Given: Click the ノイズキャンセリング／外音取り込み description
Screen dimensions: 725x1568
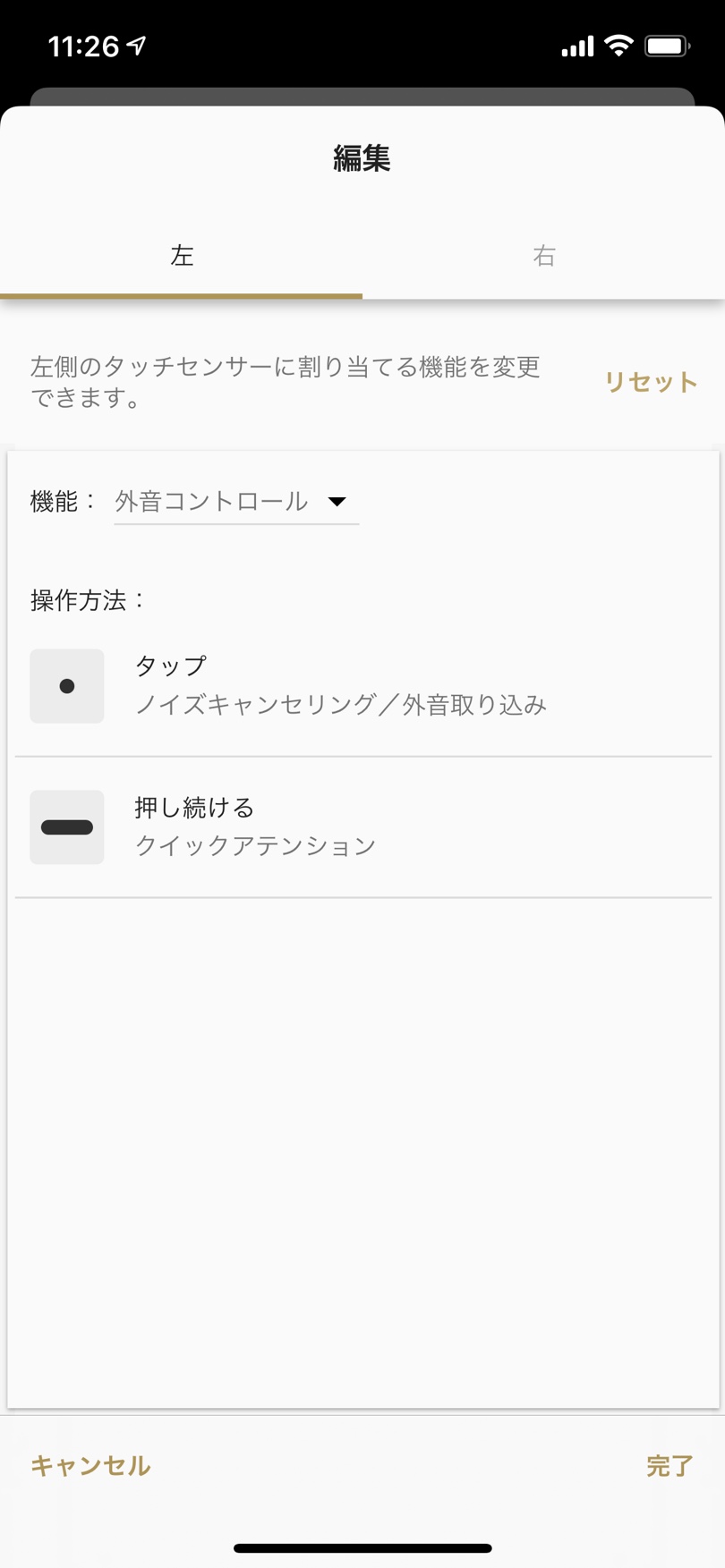Looking at the screenshot, I should click(x=341, y=706).
